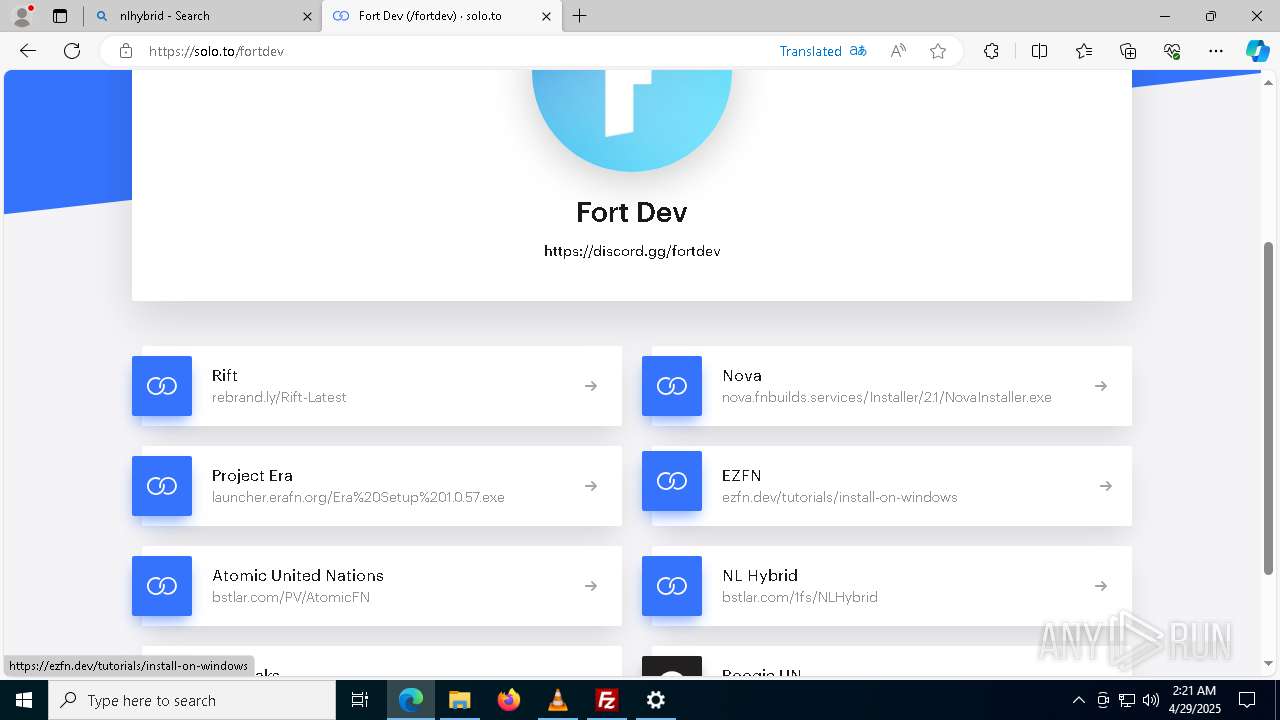Launch VLC media player from taskbar
The width and height of the screenshot is (1280, 720).
pyautogui.click(x=557, y=700)
